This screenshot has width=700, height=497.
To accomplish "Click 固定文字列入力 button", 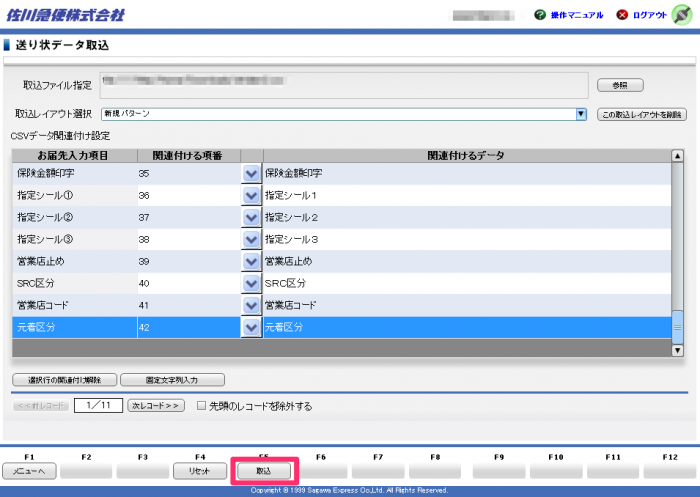I will point(172,380).
